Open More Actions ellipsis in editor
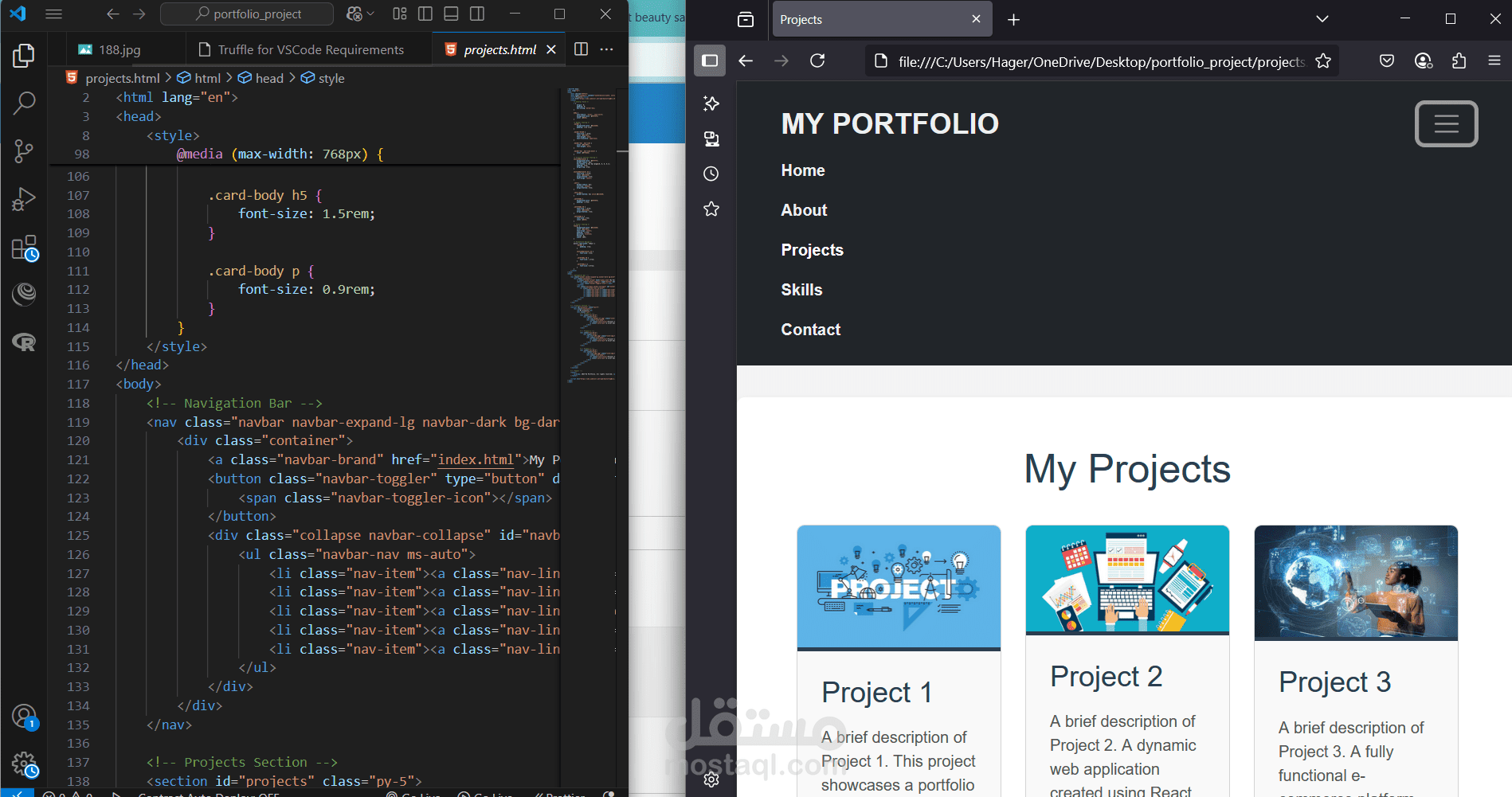 click(606, 49)
